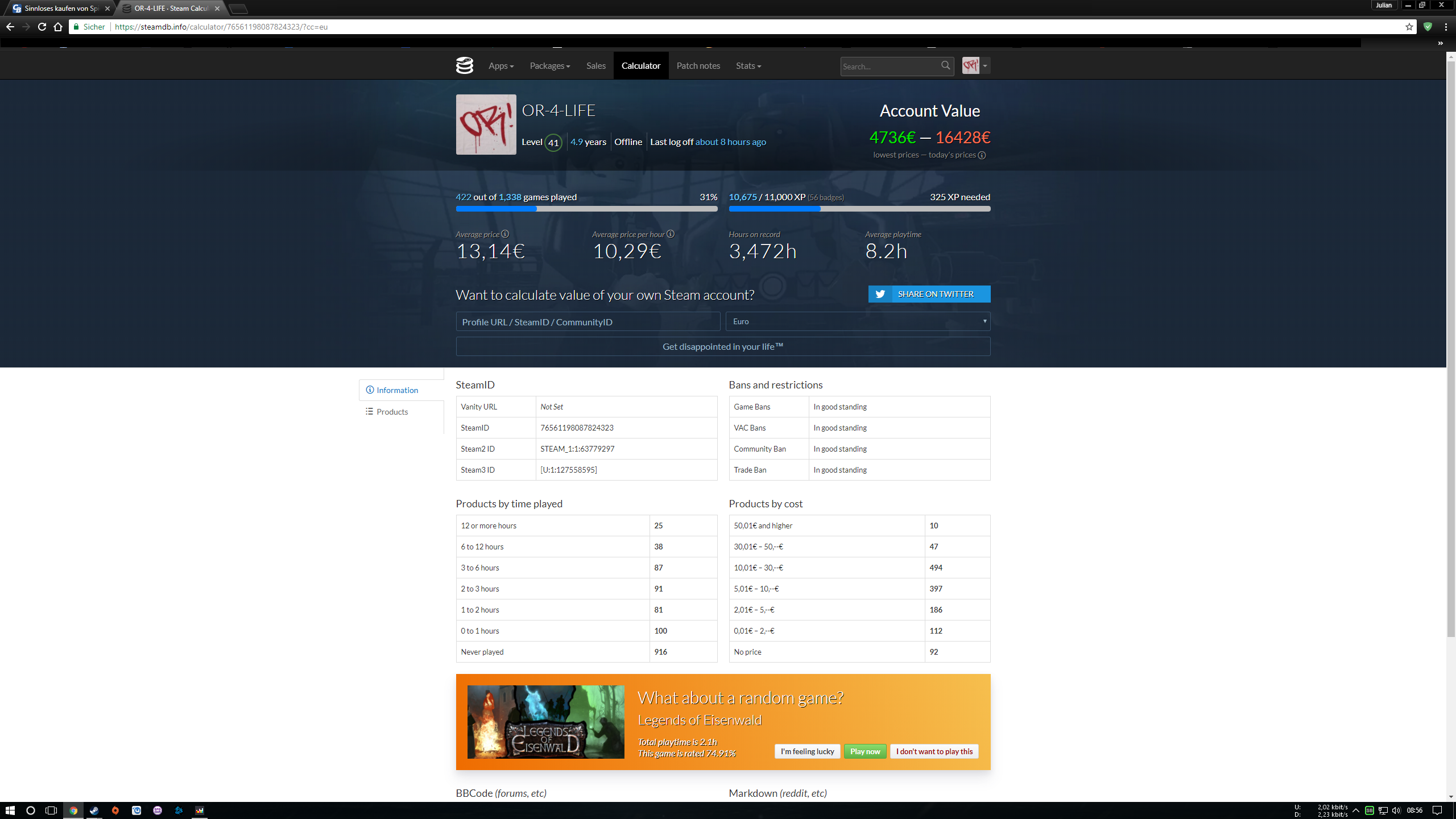Click the browser home icon
1456x819 pixels.
coord(58,27)
